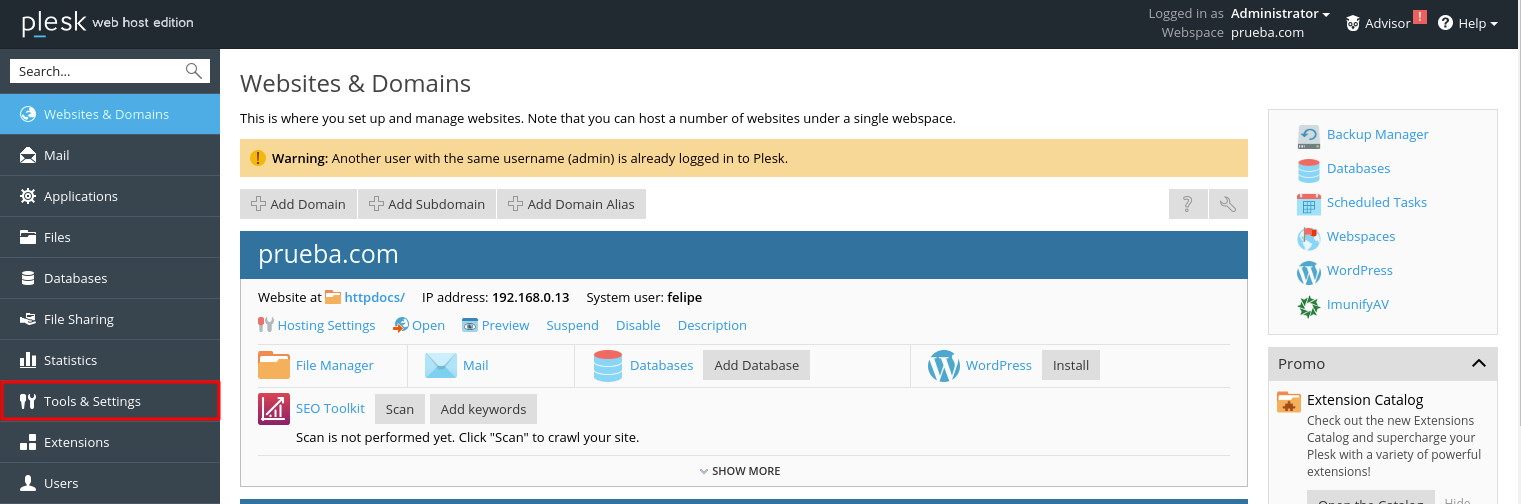
Task: Click the wrench settings icon button
Action: coord(1228,204)
